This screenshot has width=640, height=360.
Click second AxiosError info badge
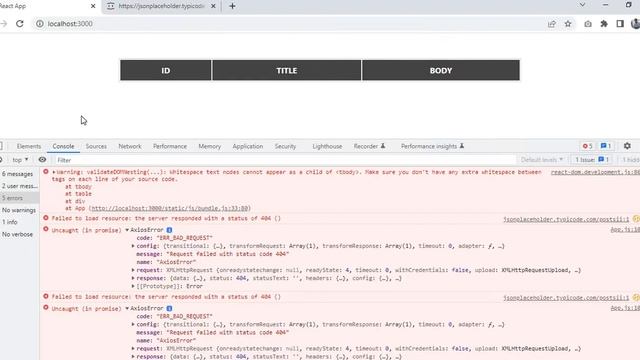tap(169, 309)
